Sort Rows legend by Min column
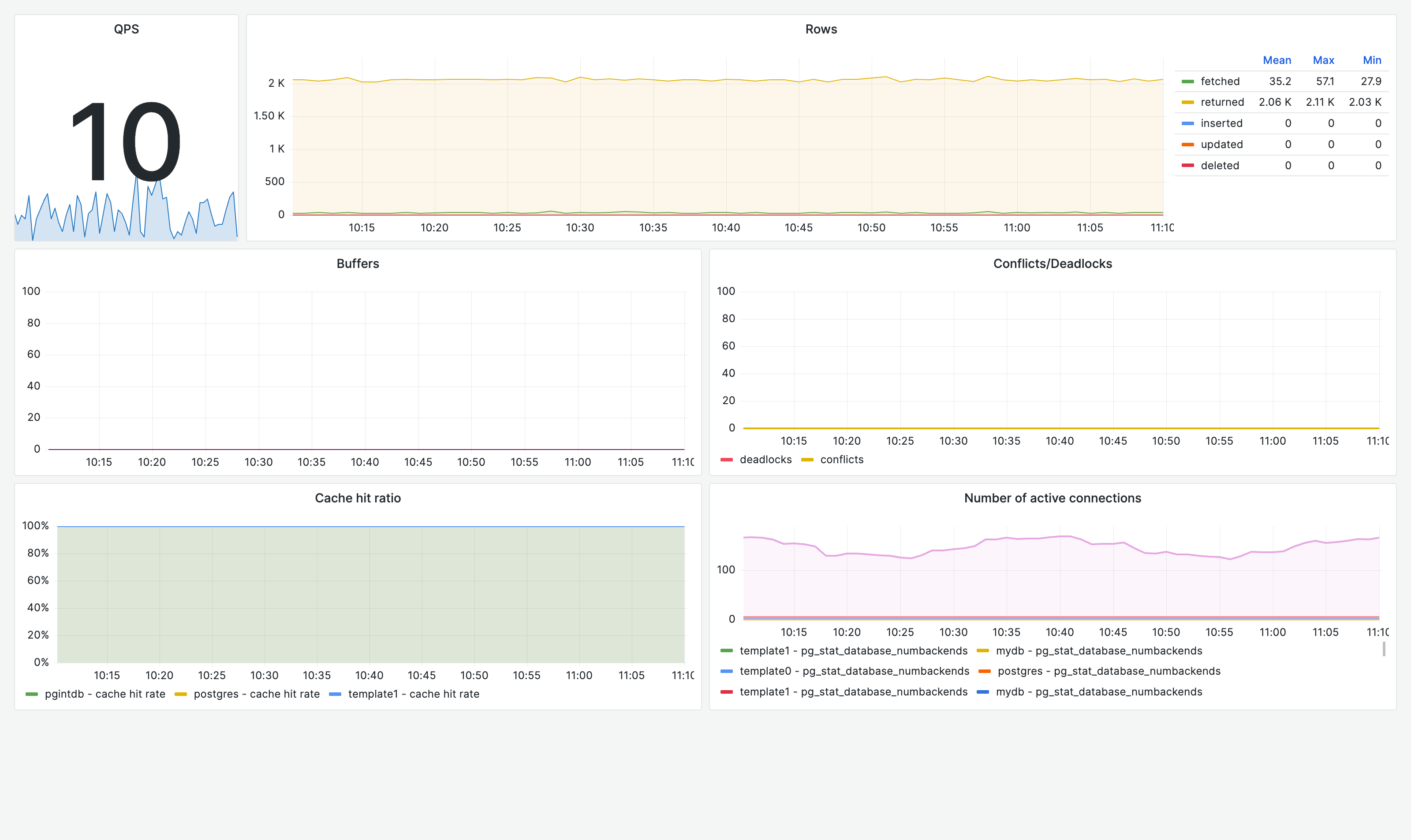This screenshot has height=840, width=1411. tap(1372, 60)
